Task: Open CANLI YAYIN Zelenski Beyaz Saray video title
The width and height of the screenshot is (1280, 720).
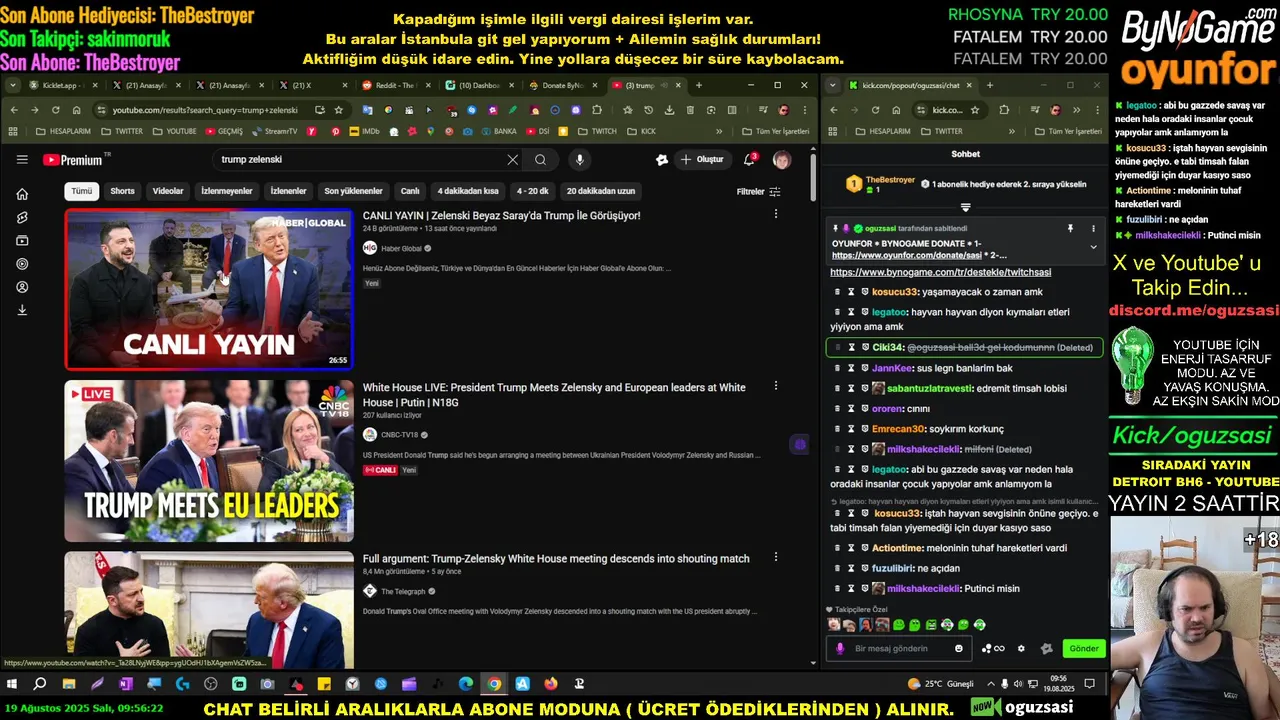Action: (501, 215)
